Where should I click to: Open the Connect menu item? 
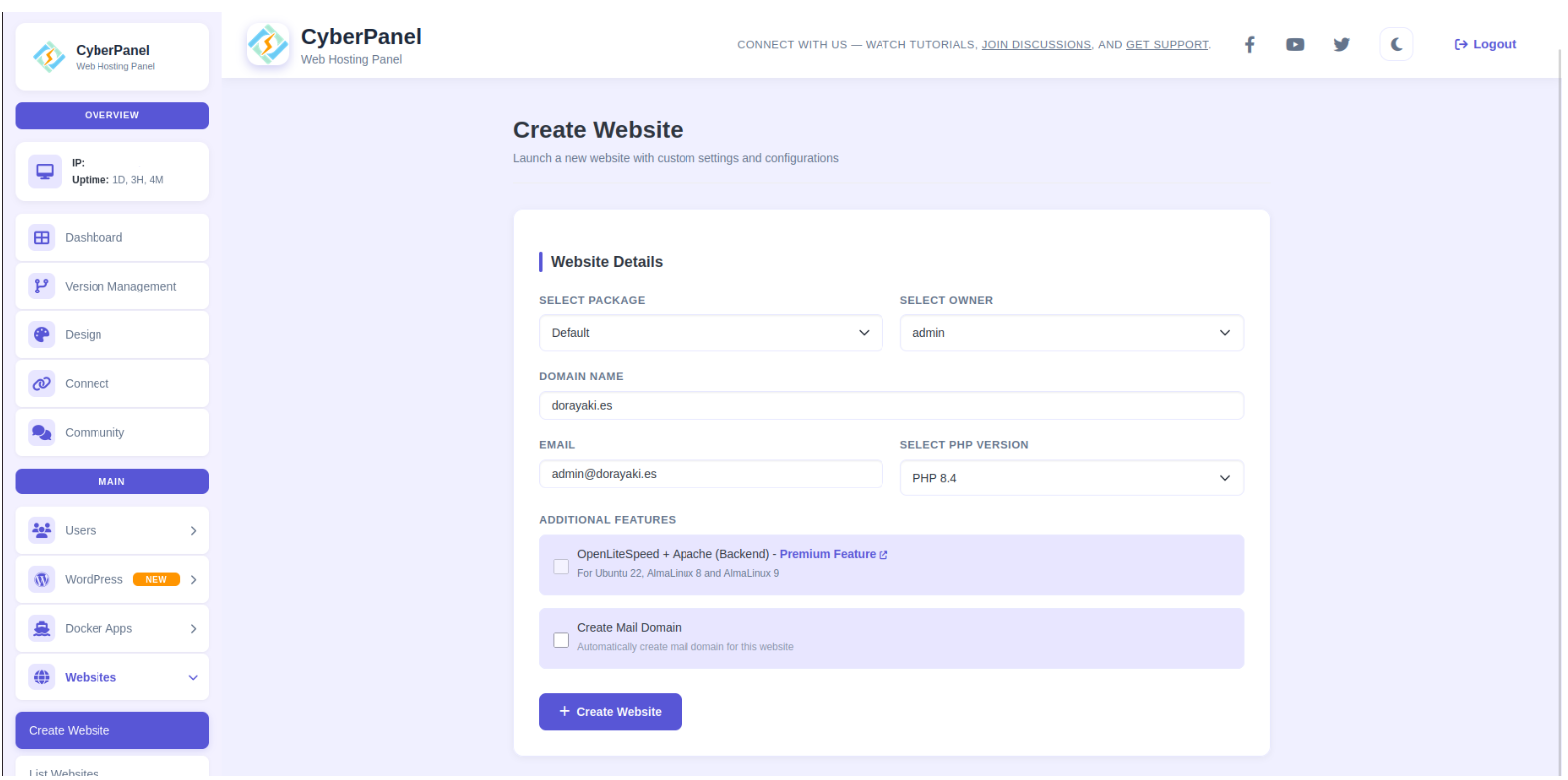tap(111, 384)
